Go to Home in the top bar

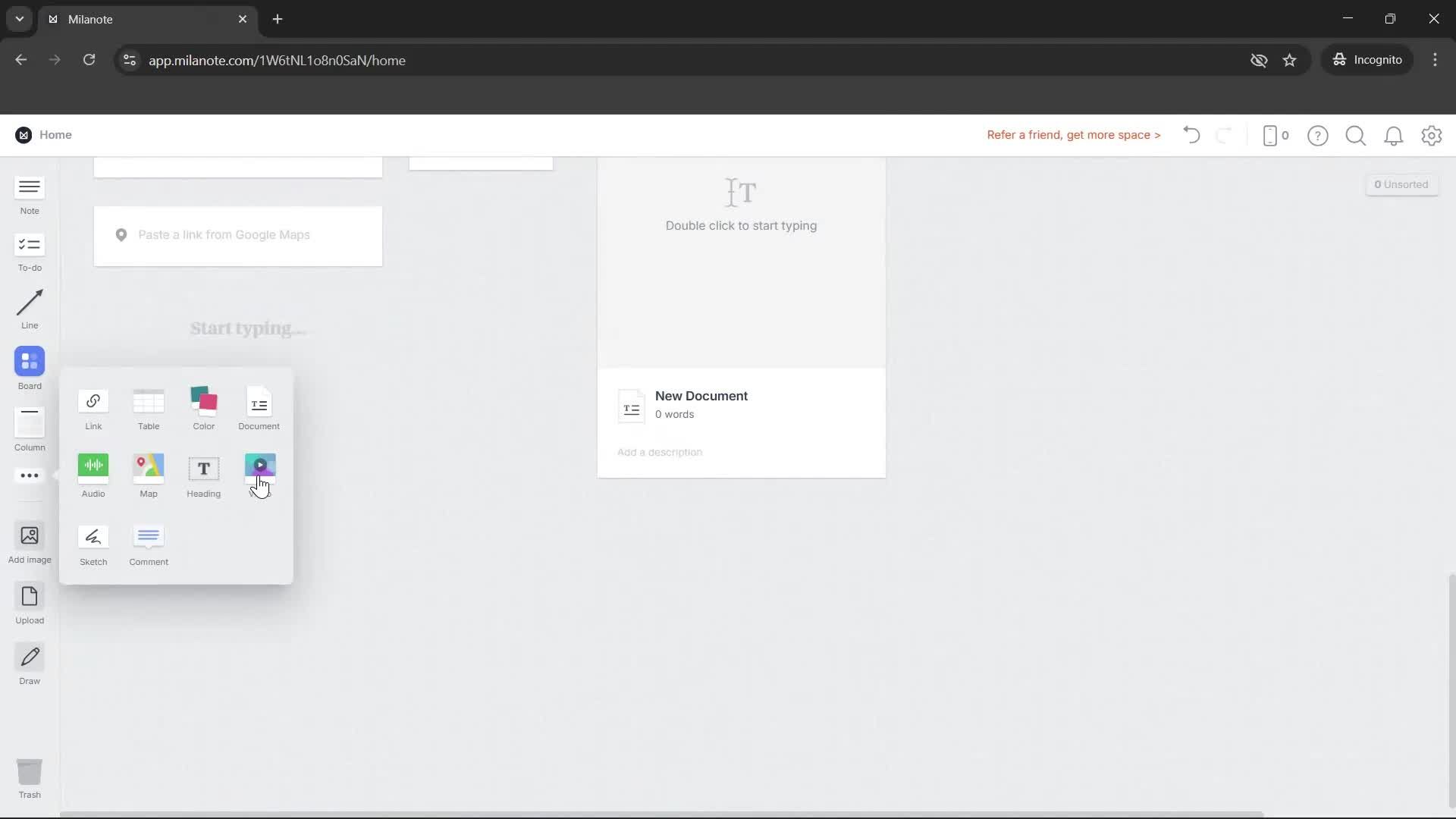[x=56, y=135]
